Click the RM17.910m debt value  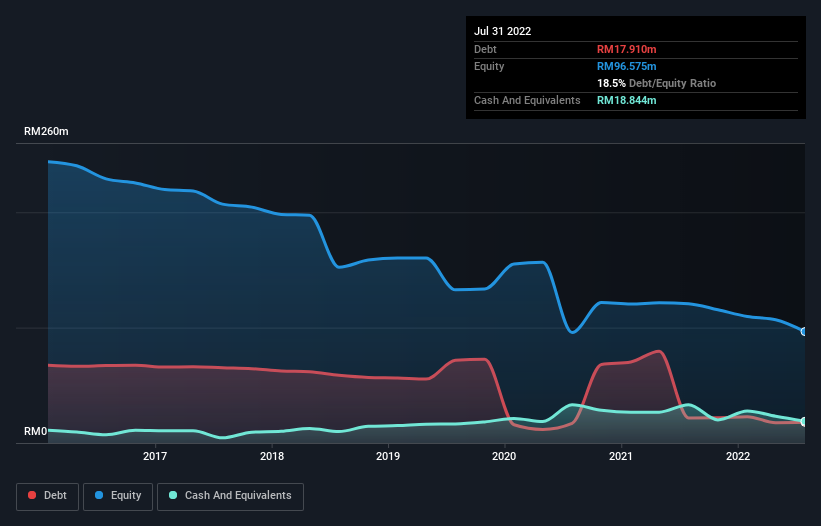pyautogui.click(x=627, y=49)
